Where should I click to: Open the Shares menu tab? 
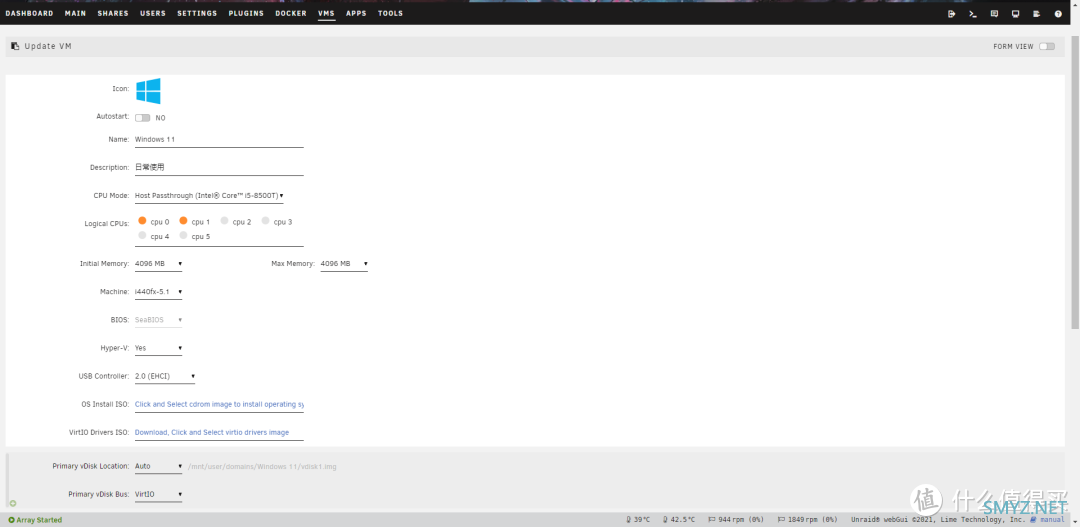pos(113,14)
